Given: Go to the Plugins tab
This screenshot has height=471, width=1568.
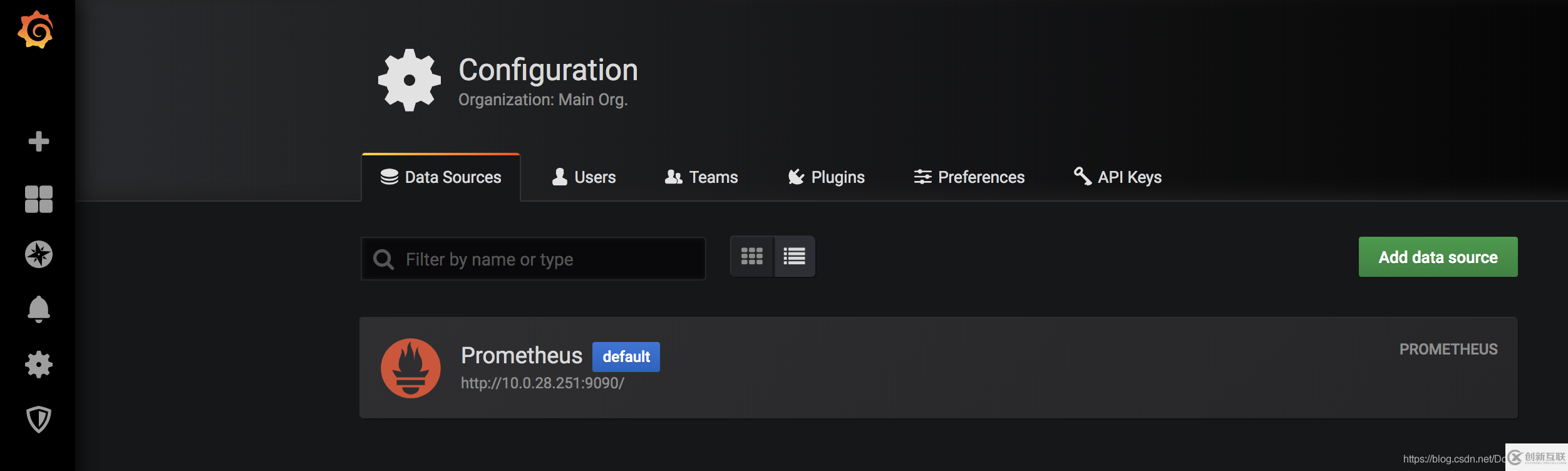Looking at the screenshot, I should [x=826, y=177].
